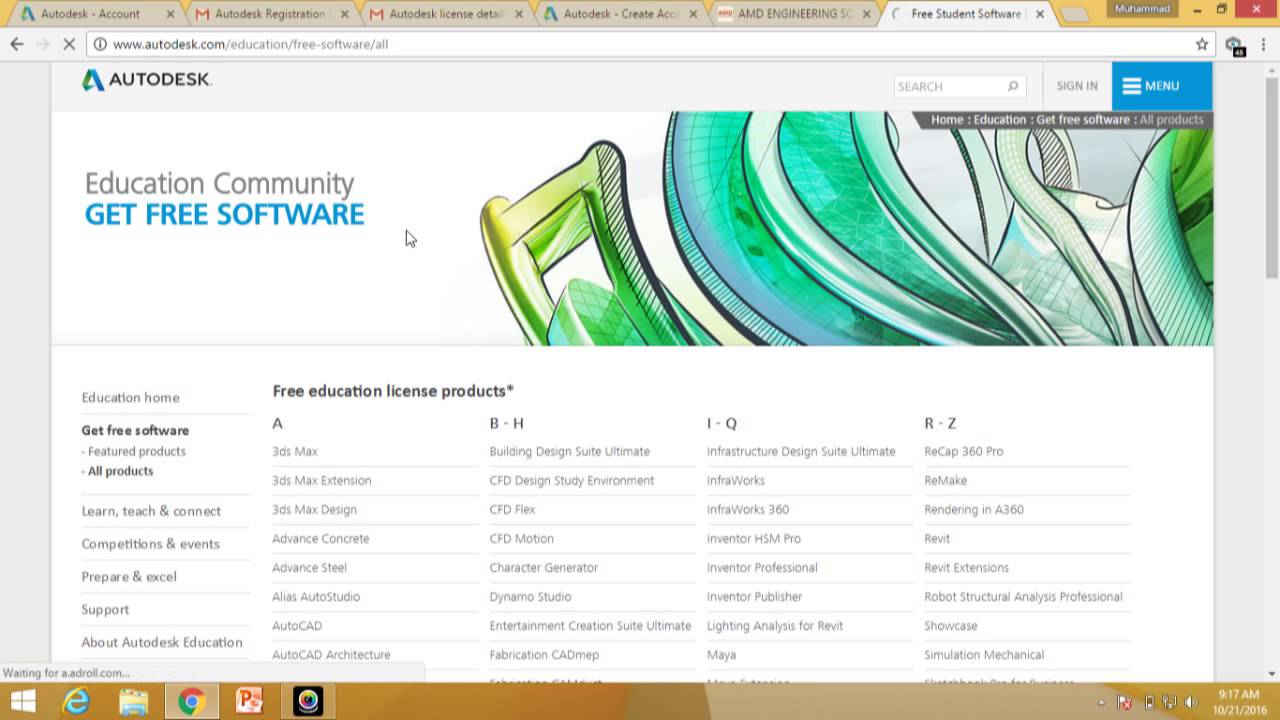This screenshot has width=1280, height=720.
Task: Go to Education home in sidebar
Action: [131, 397]
